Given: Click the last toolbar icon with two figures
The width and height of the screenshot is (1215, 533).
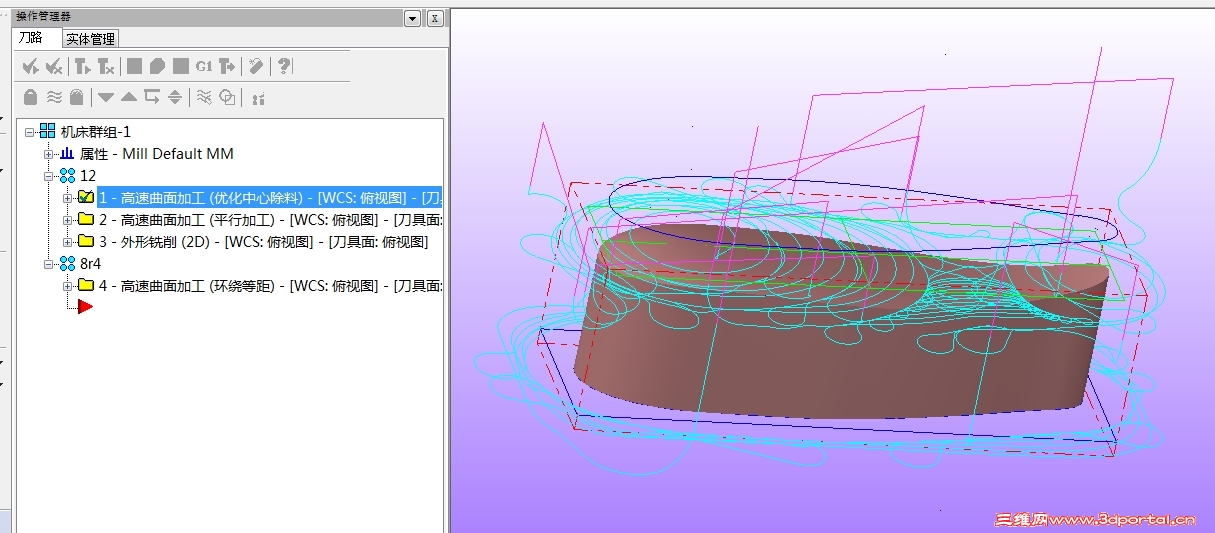Looking at the screenshot, I should pyautogui.click(x=258, y=98).
